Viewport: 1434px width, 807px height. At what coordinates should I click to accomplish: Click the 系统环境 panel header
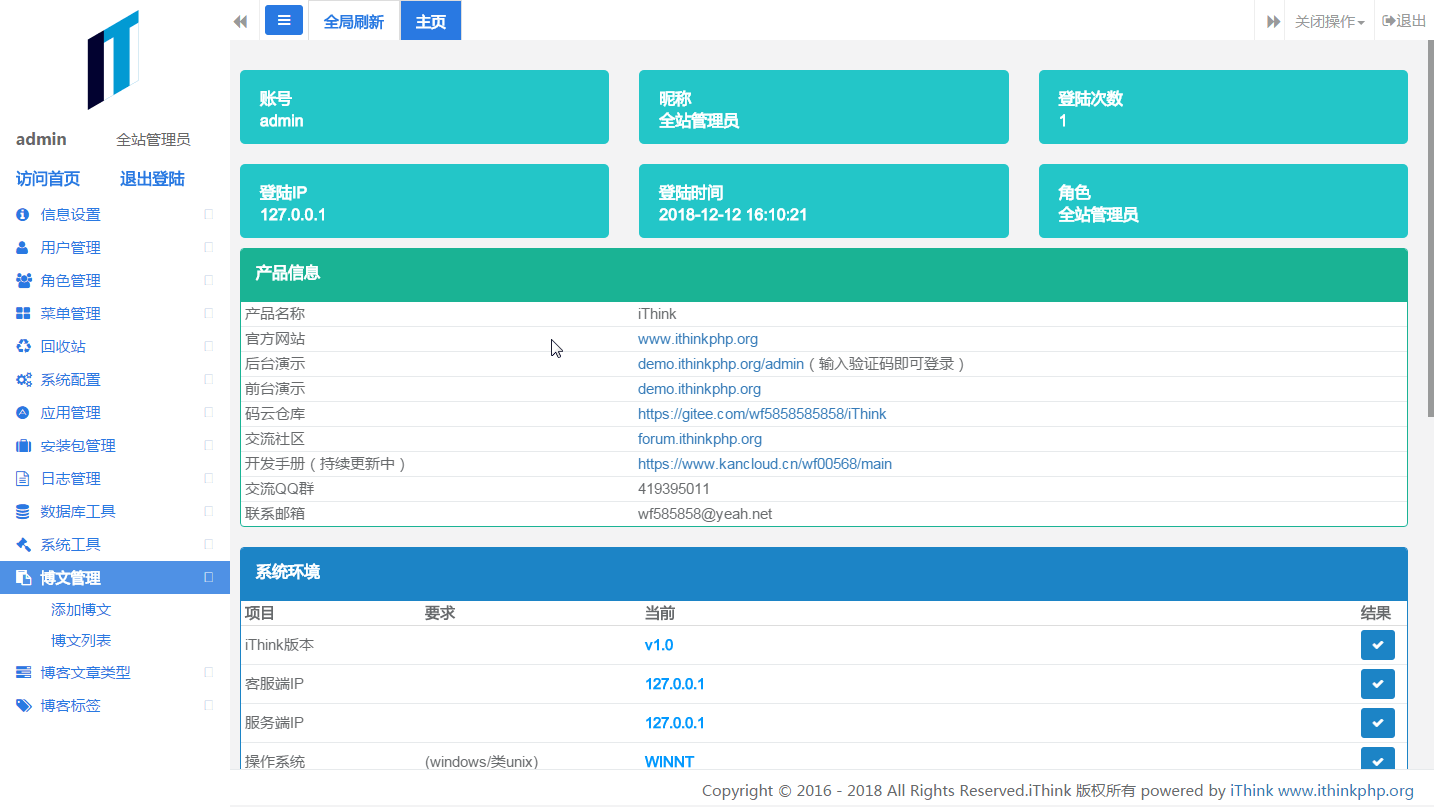coord(824,573)
